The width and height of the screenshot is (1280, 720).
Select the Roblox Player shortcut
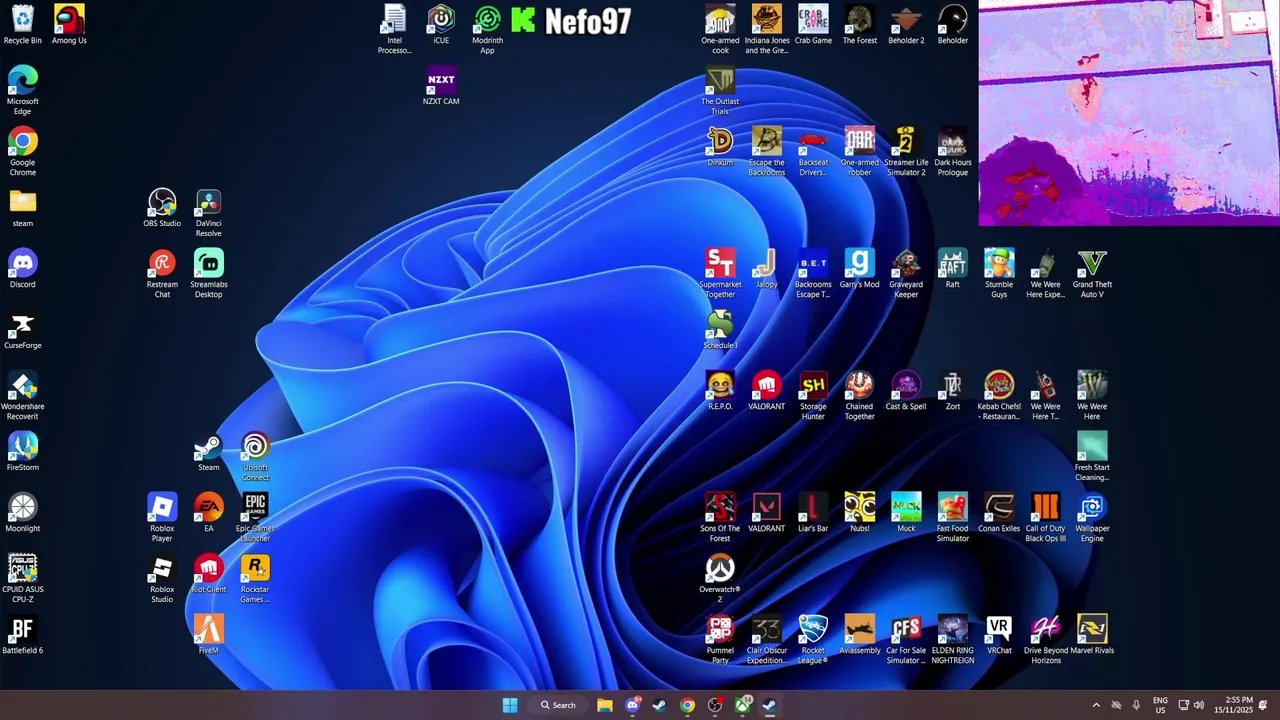pos(162,517)
